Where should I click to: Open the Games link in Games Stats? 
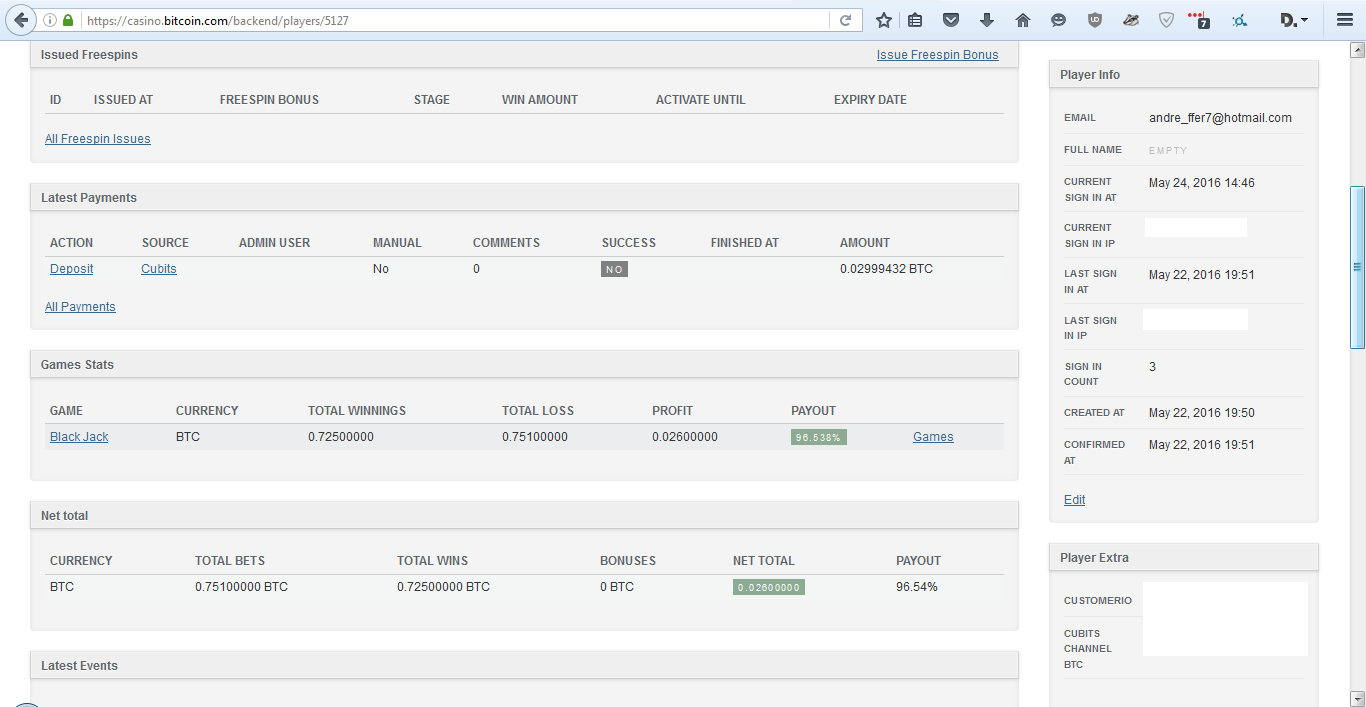tap(933, 437)
